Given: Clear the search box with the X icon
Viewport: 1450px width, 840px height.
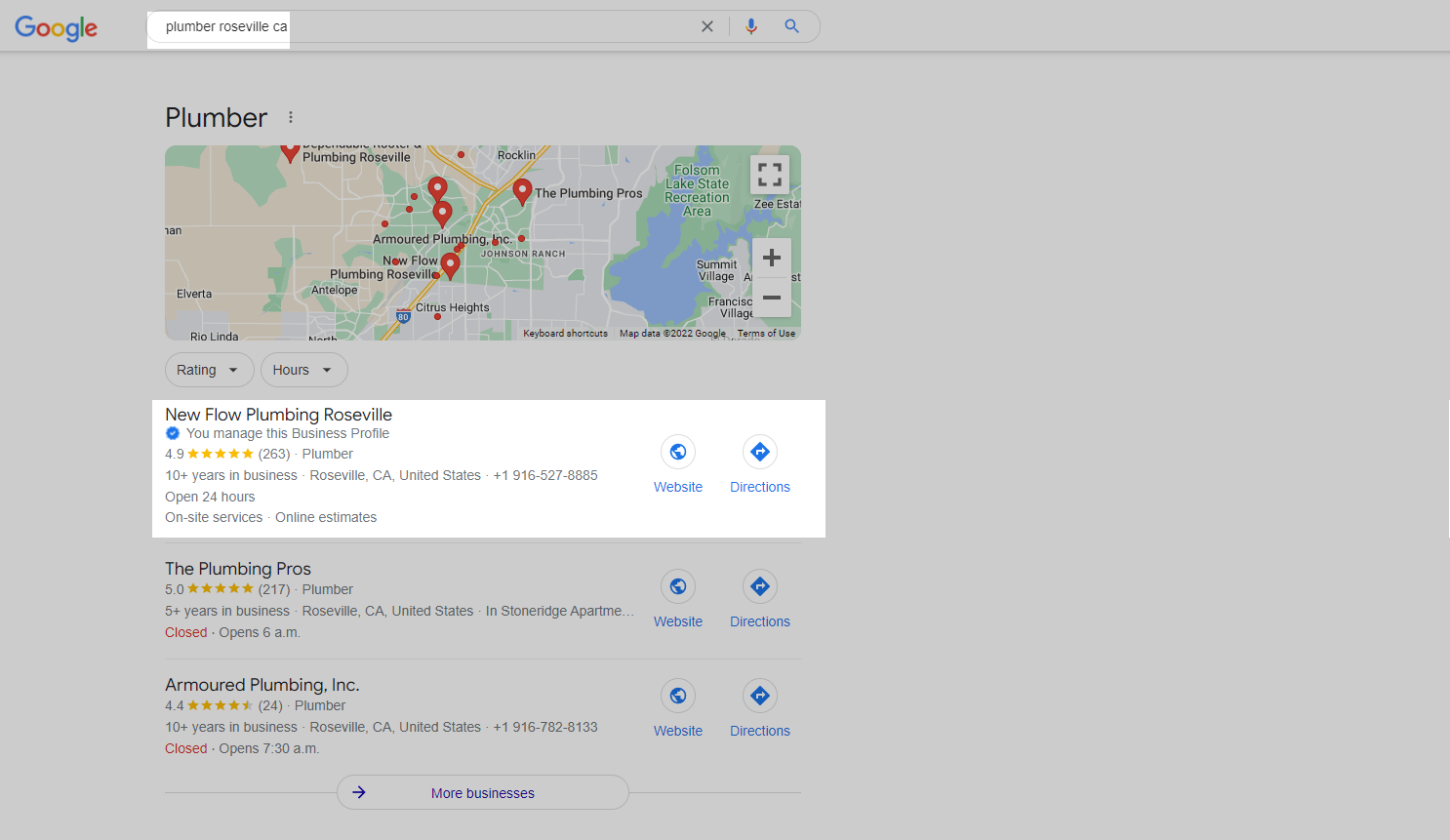Looking at the screenshot, I should [707, 26].
